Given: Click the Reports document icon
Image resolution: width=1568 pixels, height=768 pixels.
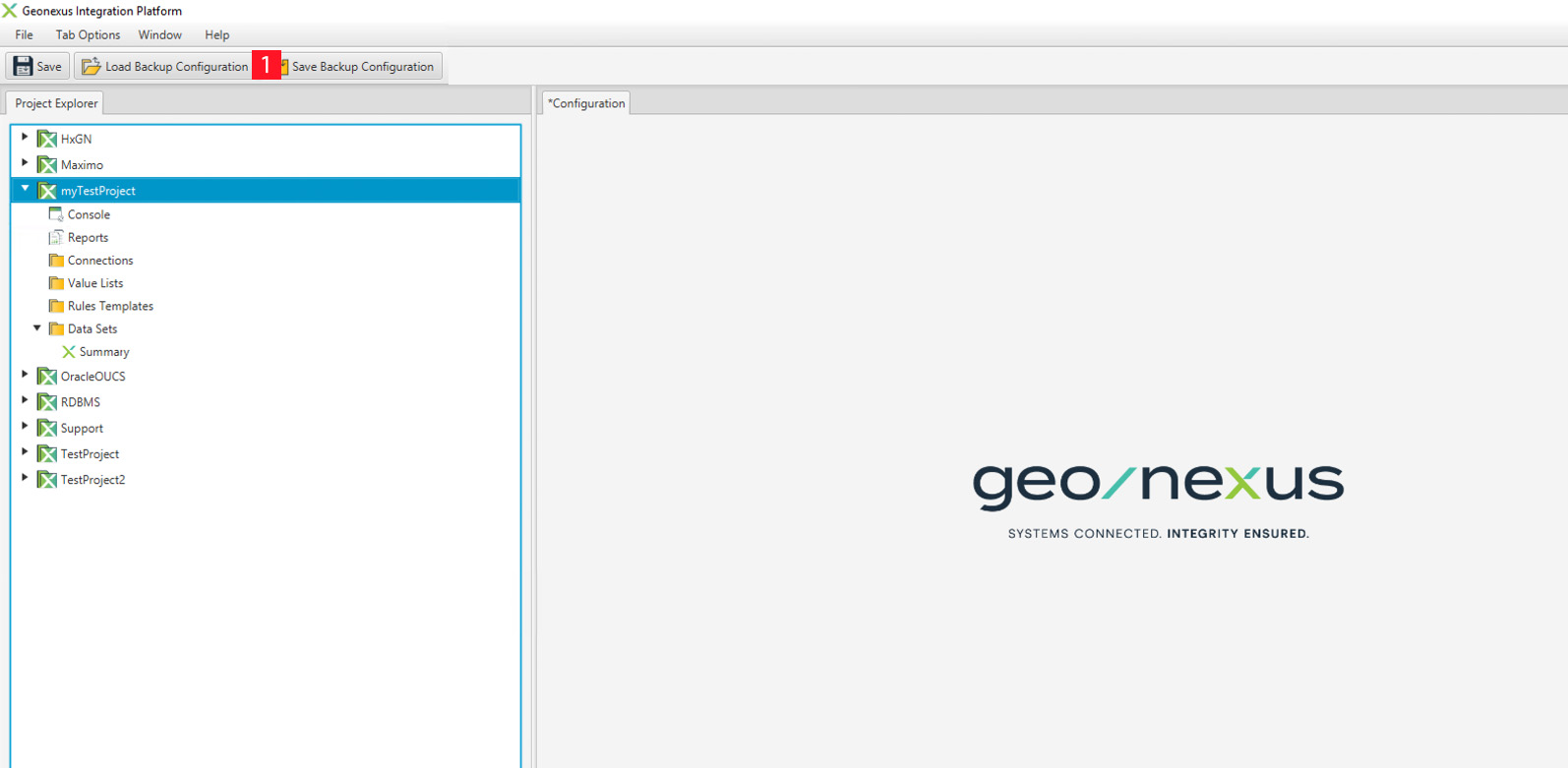Looking at the screenshot, I should pyautogui.click(x=56, y=237).
